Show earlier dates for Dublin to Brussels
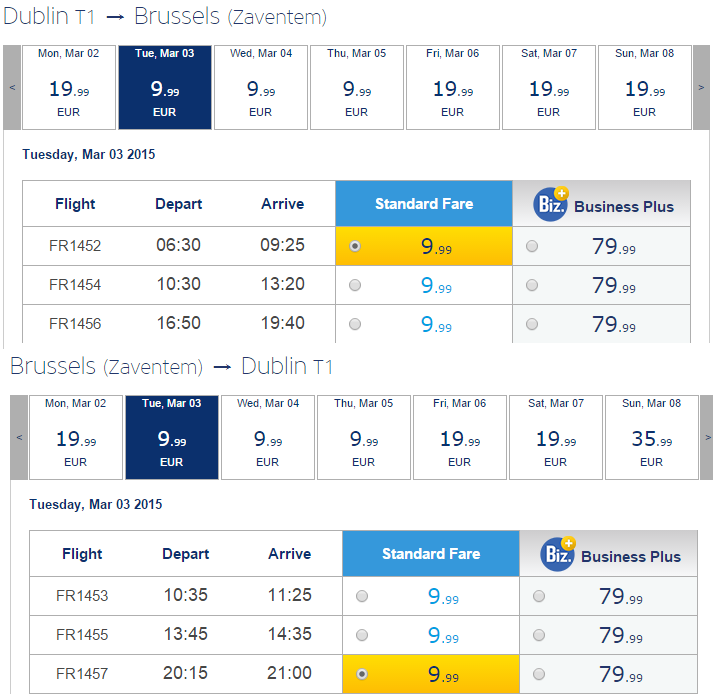The image size is (713, 696). (12, 87)
